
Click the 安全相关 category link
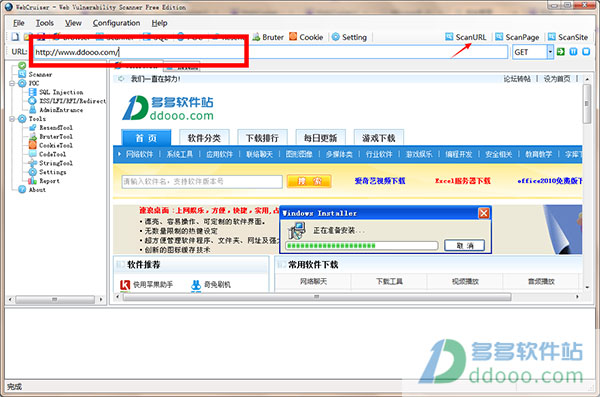(499, 154)
